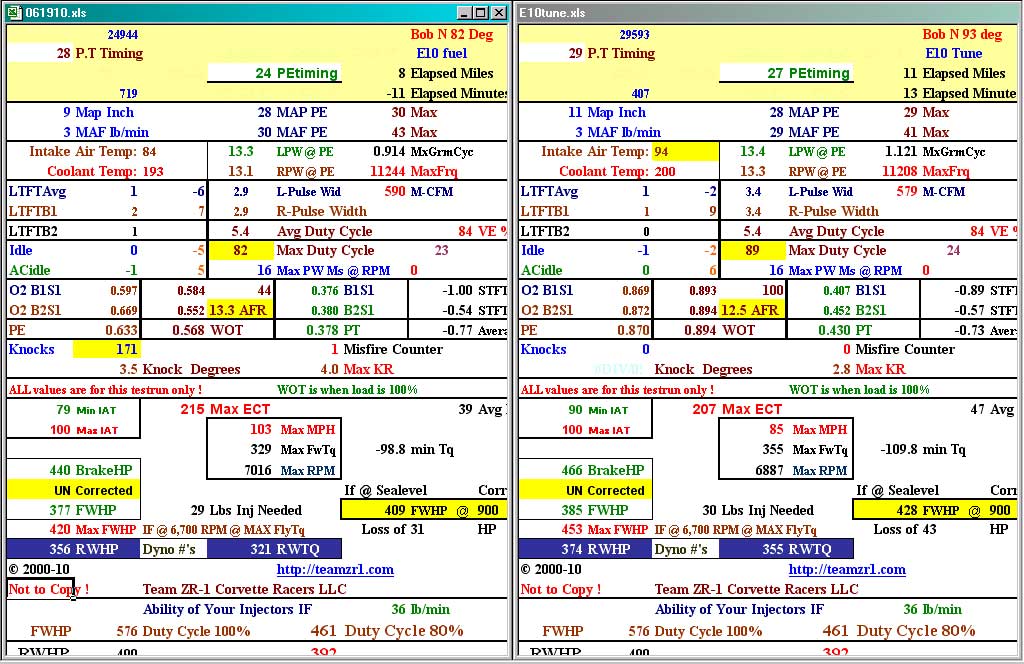
Task: Maximize the 061910.xls workbook window
Action: coord(482,13)
